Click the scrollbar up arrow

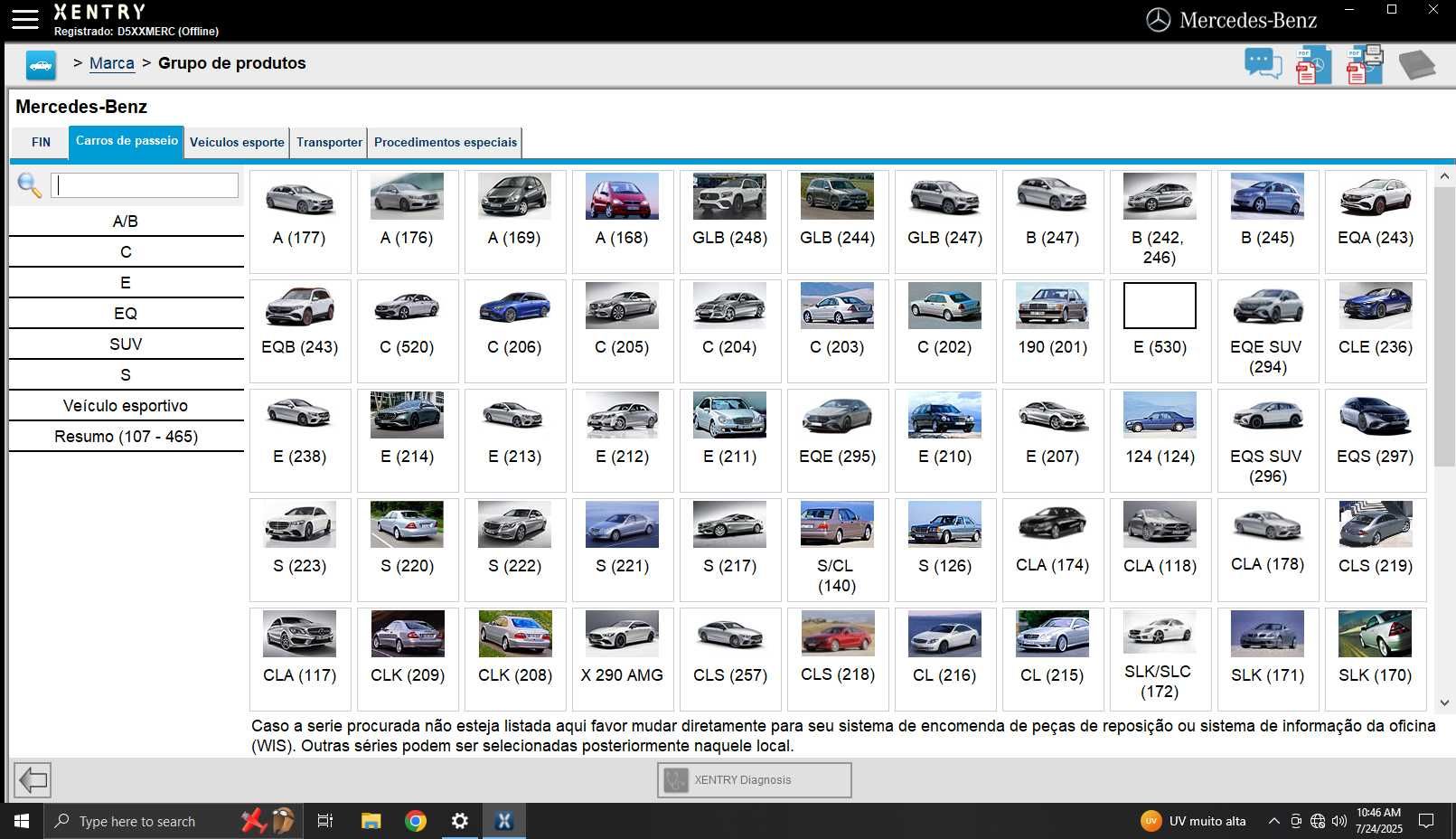click(x=1444, y=177)
